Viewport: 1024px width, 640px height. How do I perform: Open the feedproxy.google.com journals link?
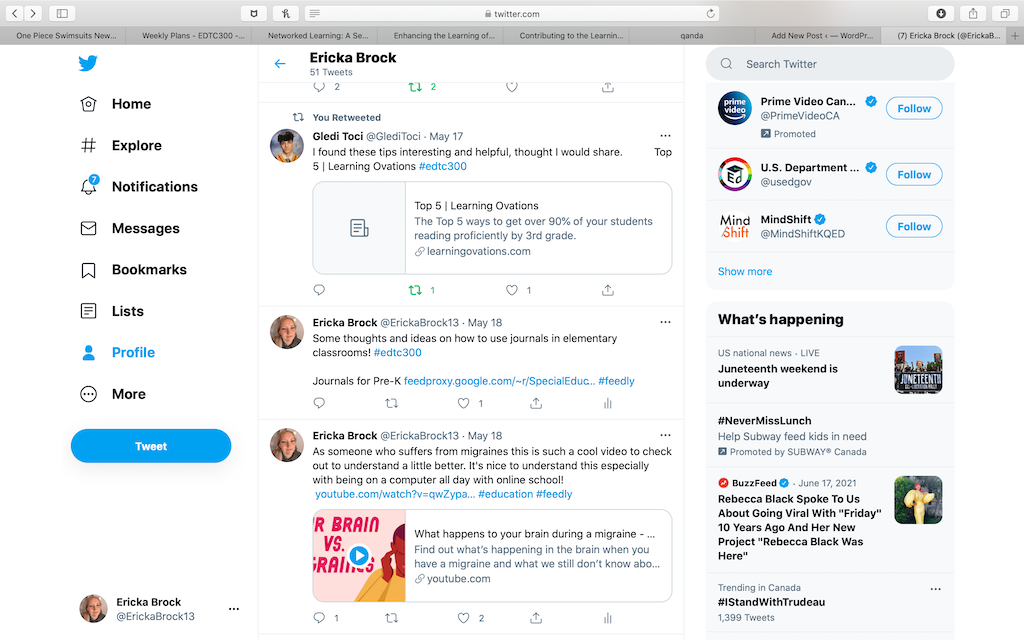click(x=499, y=381)
